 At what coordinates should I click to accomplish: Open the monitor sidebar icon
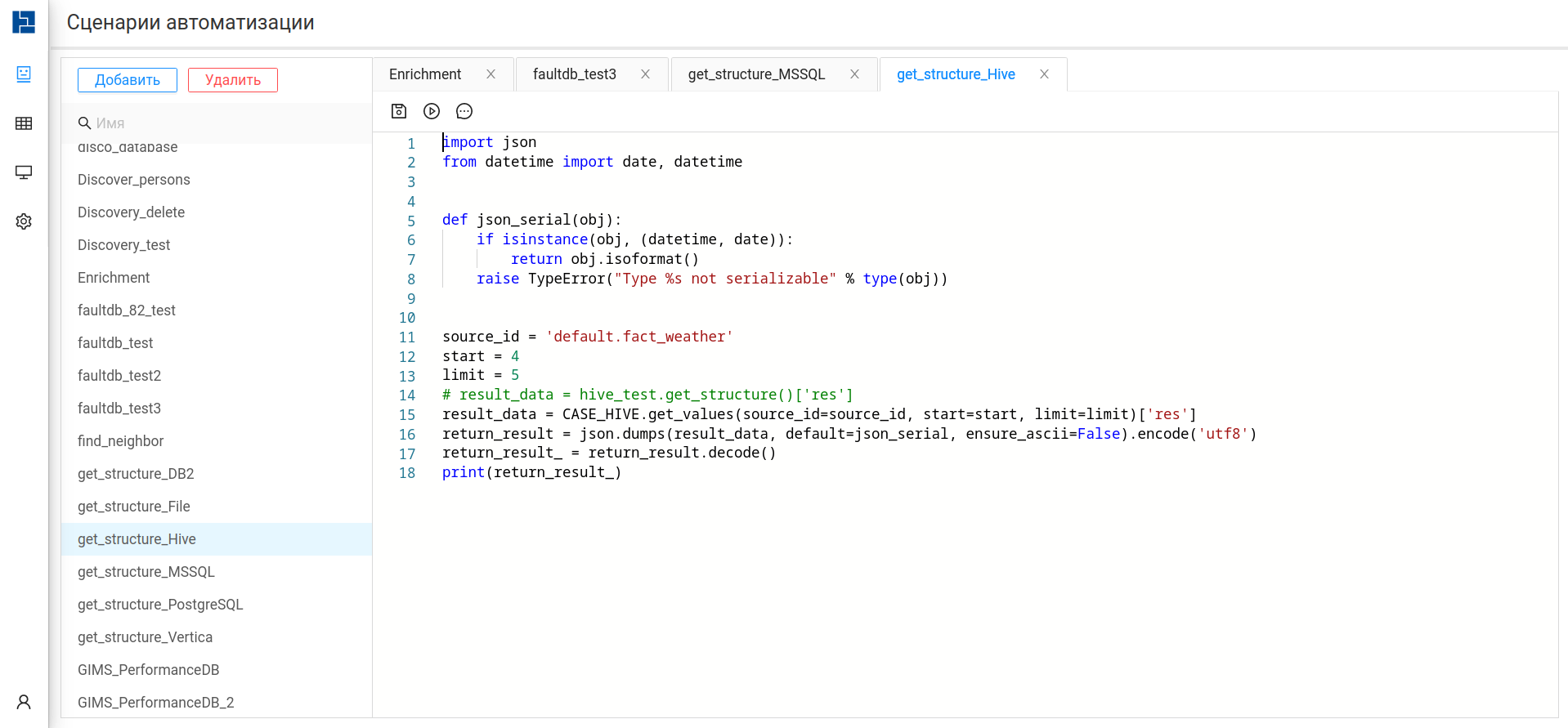pos(24,172)
